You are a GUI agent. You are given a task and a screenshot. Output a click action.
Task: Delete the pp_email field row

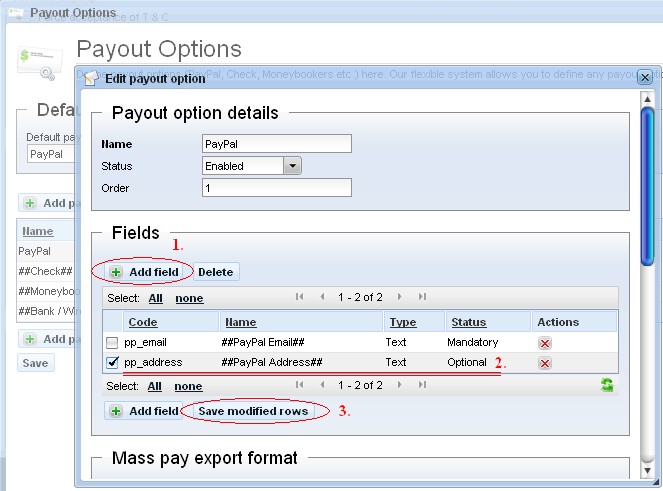point(545,343)
